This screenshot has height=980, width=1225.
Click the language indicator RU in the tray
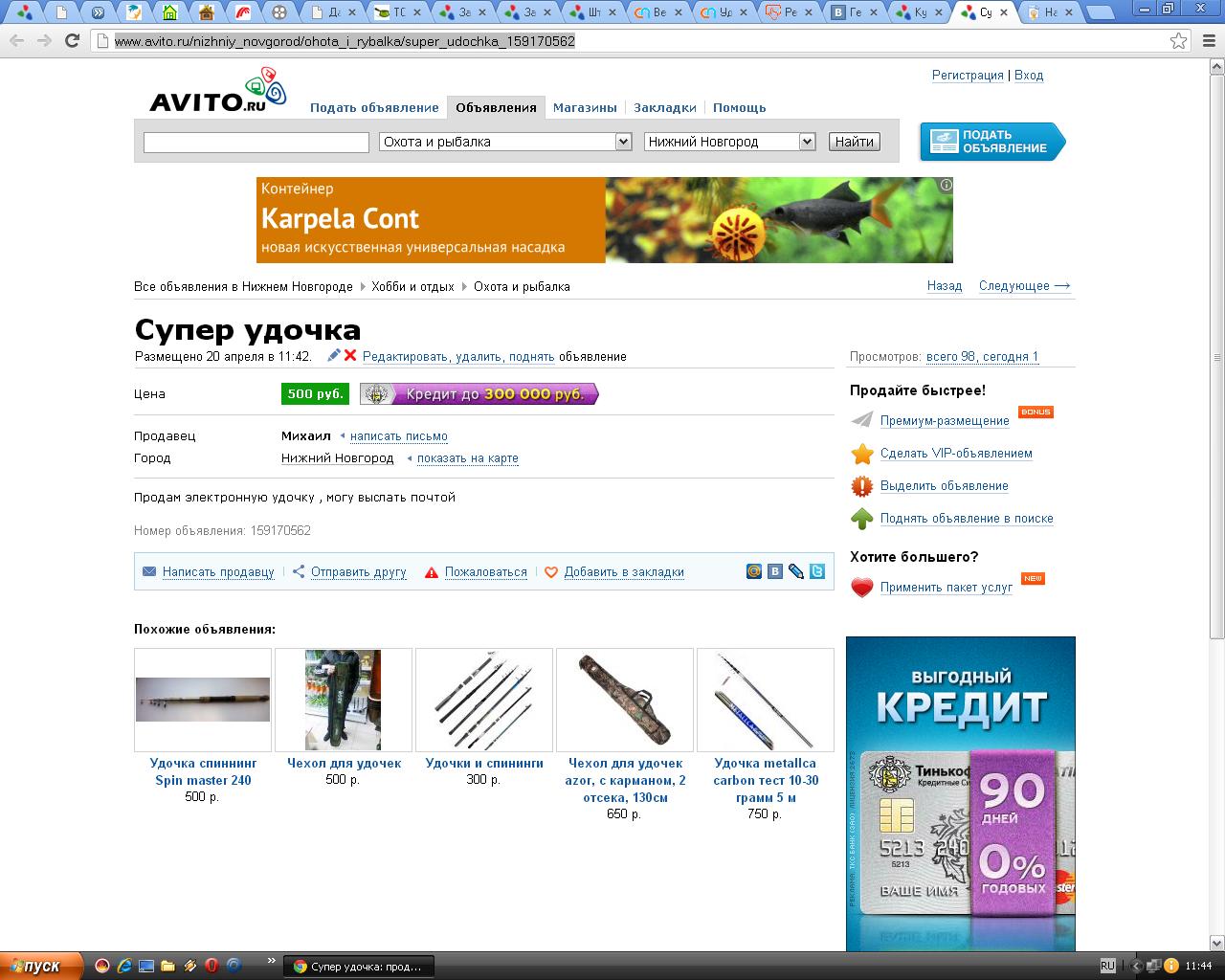click(1107, 966)
